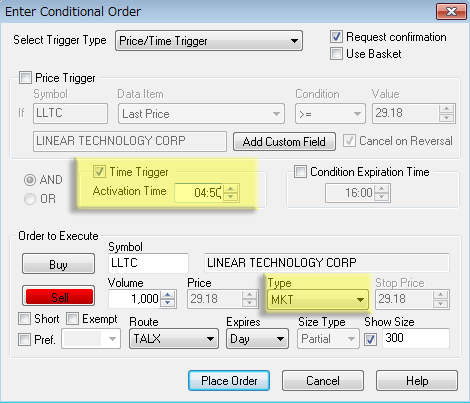Uncheck the Time Trigger checkbox
Image resolution: width=470 pixels, height=403 pixels.
[99, 172]
